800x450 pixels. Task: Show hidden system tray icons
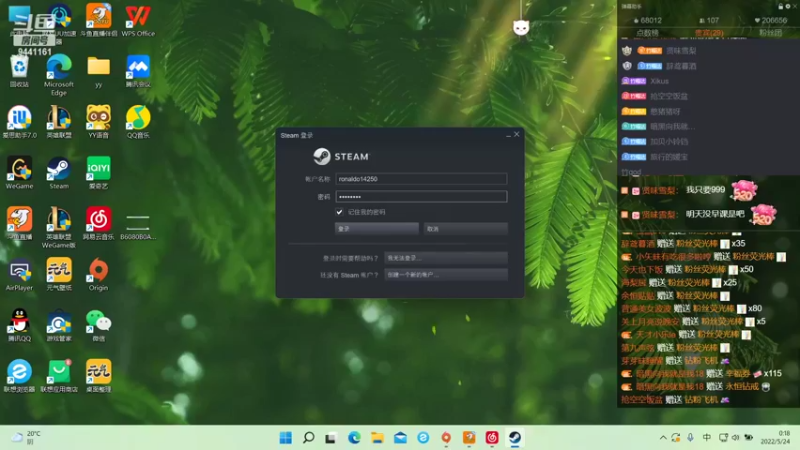coord(663,438)
